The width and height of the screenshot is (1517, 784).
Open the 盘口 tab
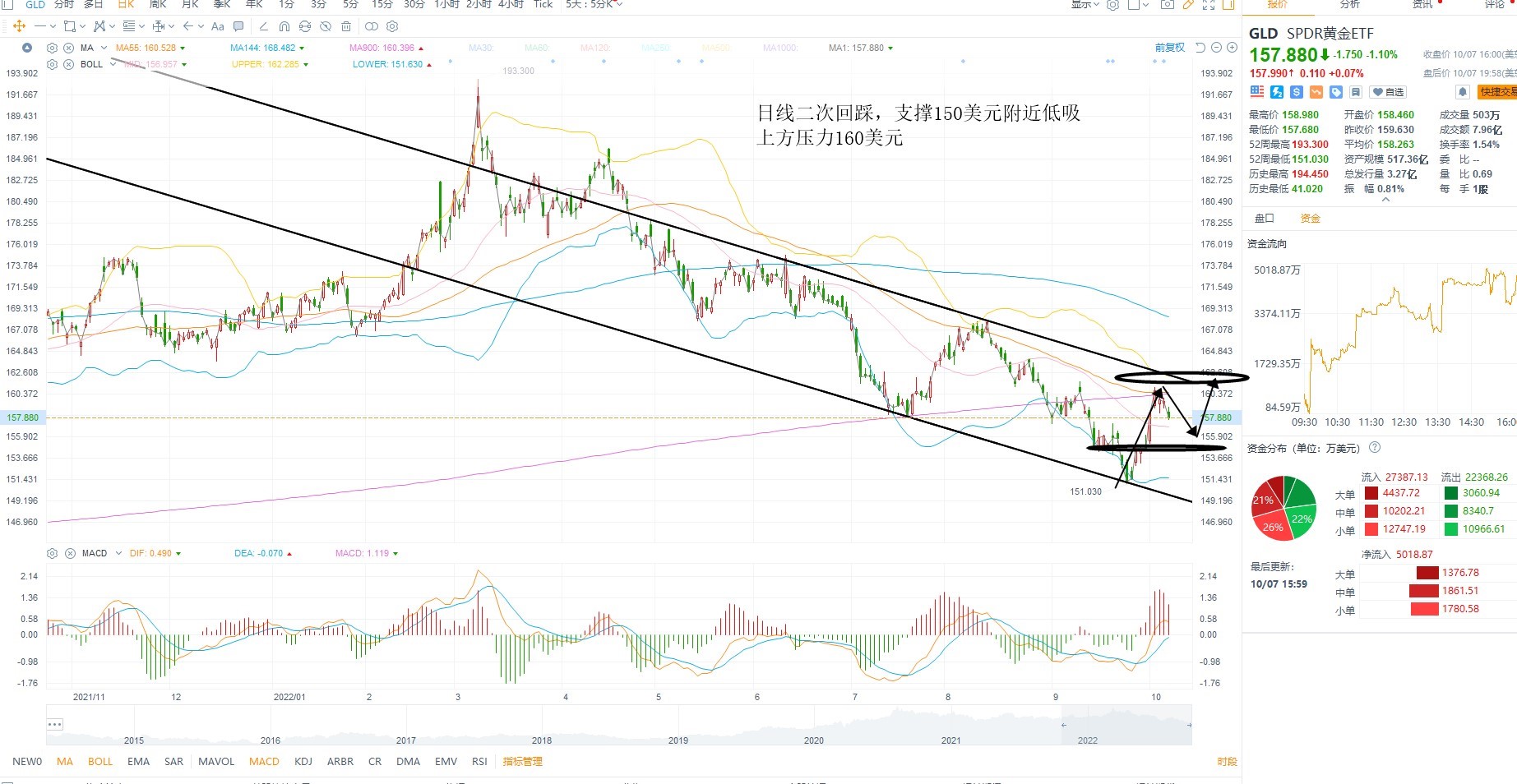[x=1265, y=218]
